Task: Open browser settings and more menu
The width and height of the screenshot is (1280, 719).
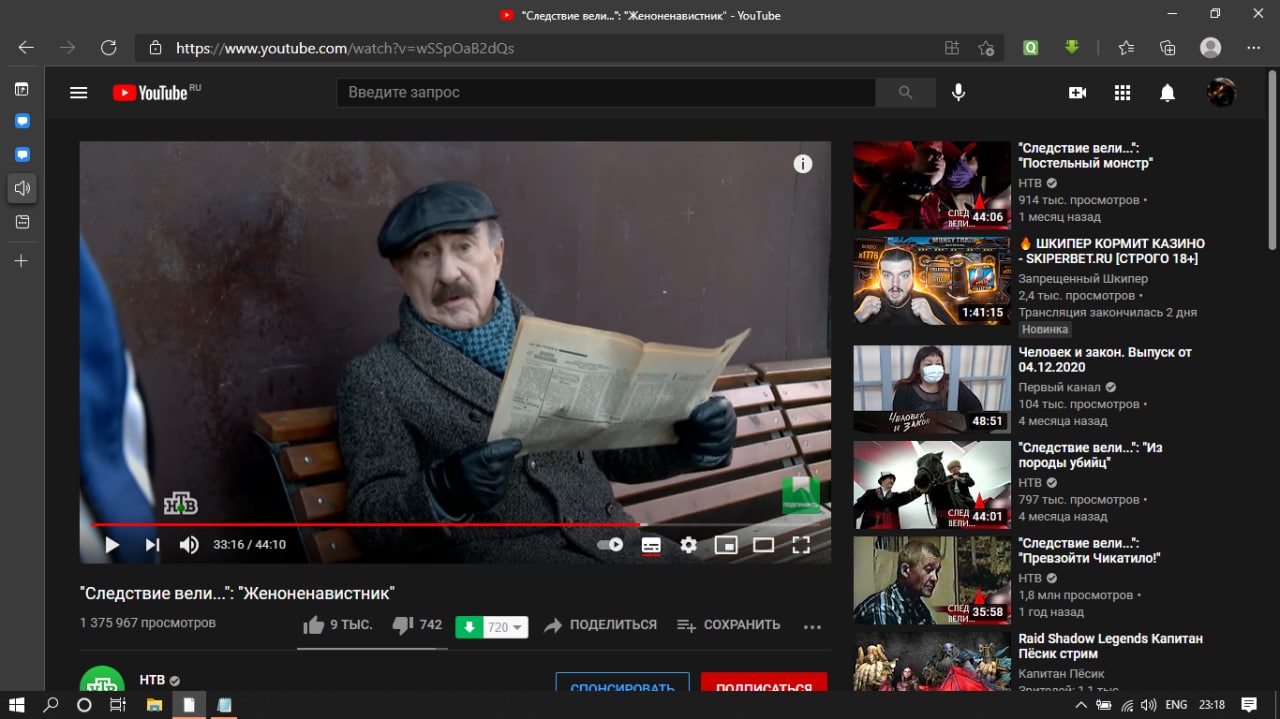Action: click(1254, 47)
